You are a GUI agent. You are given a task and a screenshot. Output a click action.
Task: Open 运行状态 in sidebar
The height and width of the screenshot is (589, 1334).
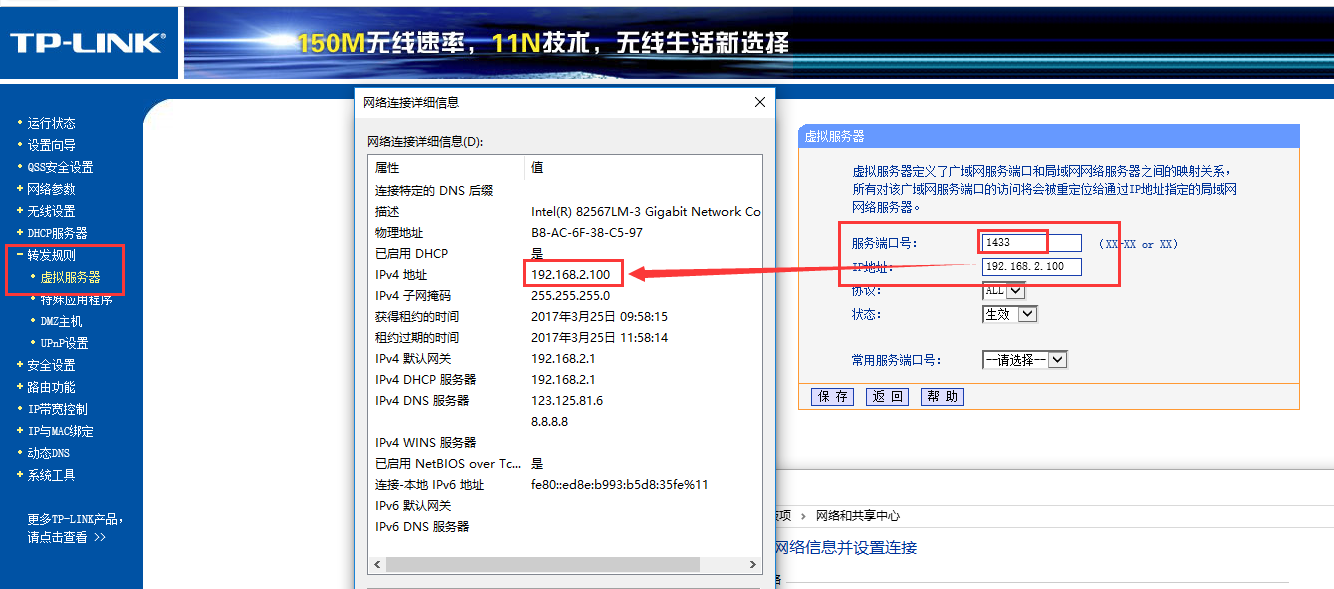point(51,123)
